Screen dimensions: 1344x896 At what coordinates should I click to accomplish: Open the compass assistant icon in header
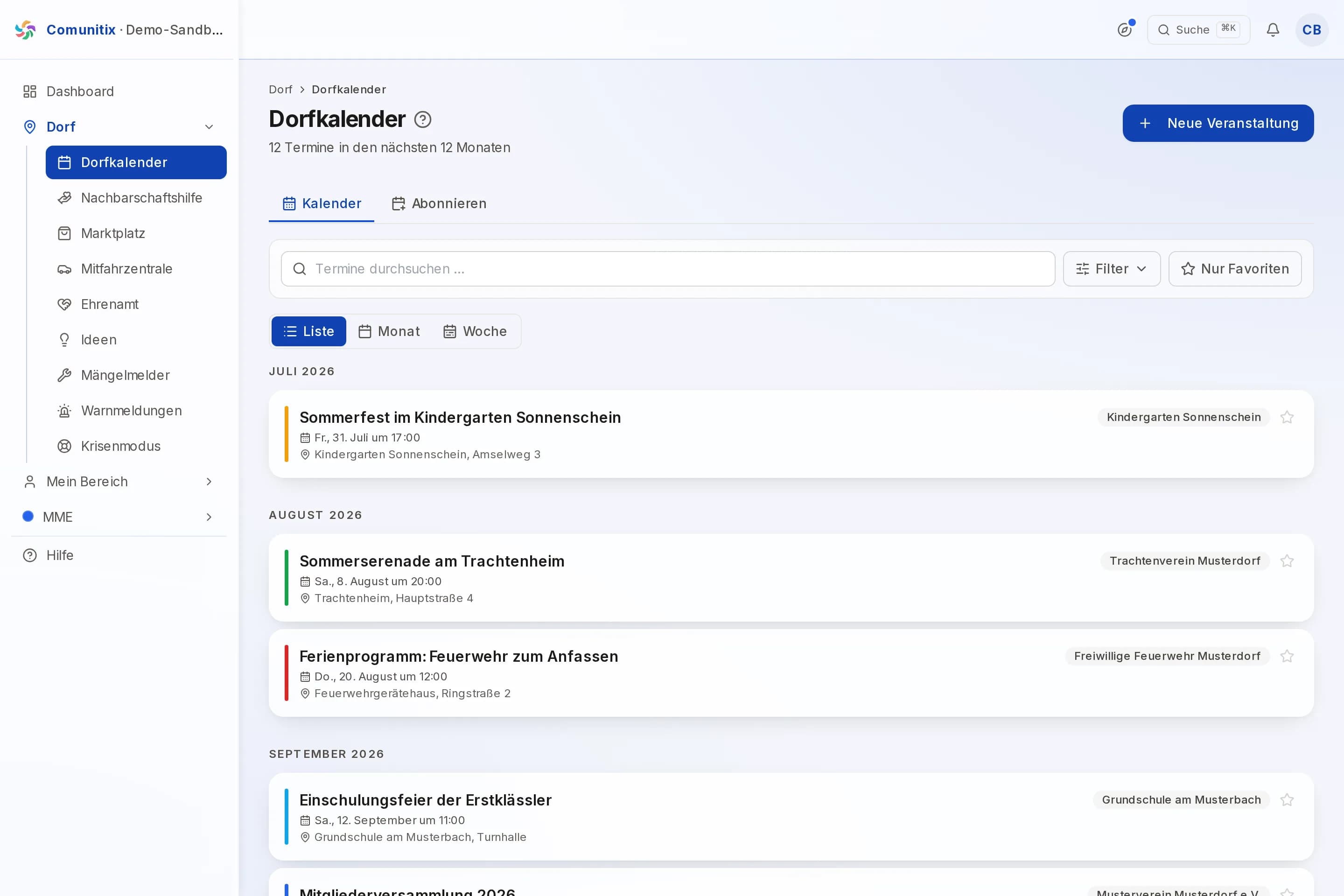pos(1125,30)
